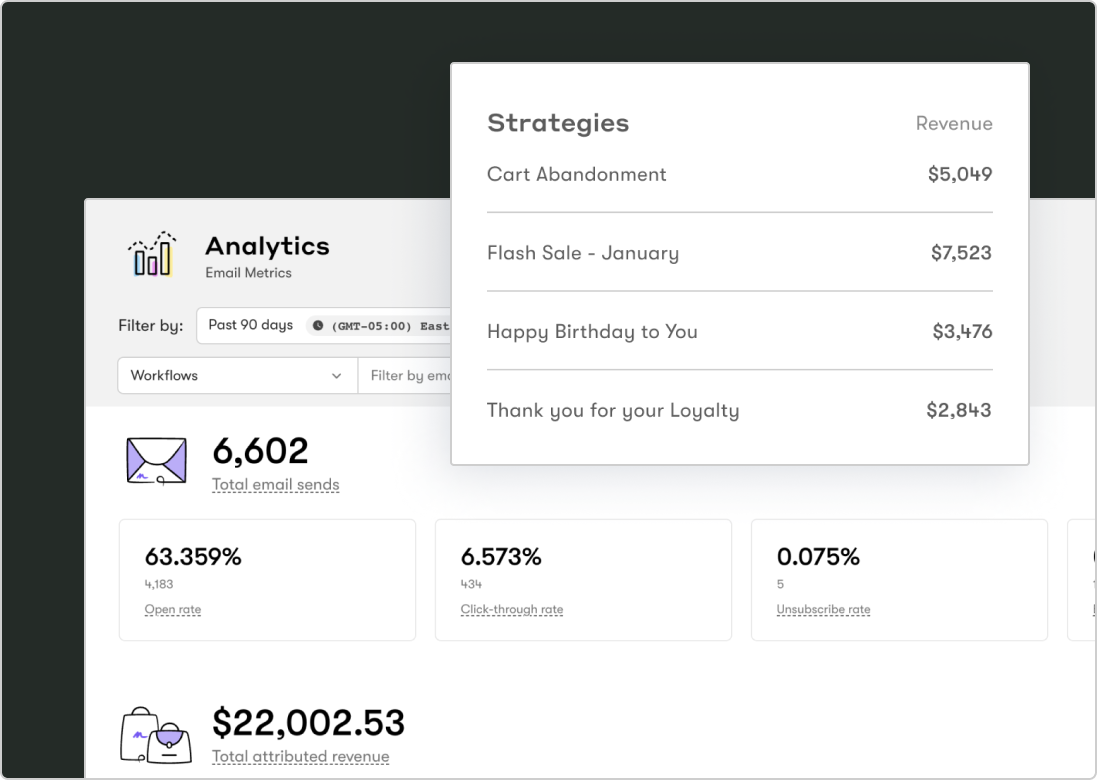View Unsubscribe rate details
Screen dimensions: 1097x781
coord(823,609)
